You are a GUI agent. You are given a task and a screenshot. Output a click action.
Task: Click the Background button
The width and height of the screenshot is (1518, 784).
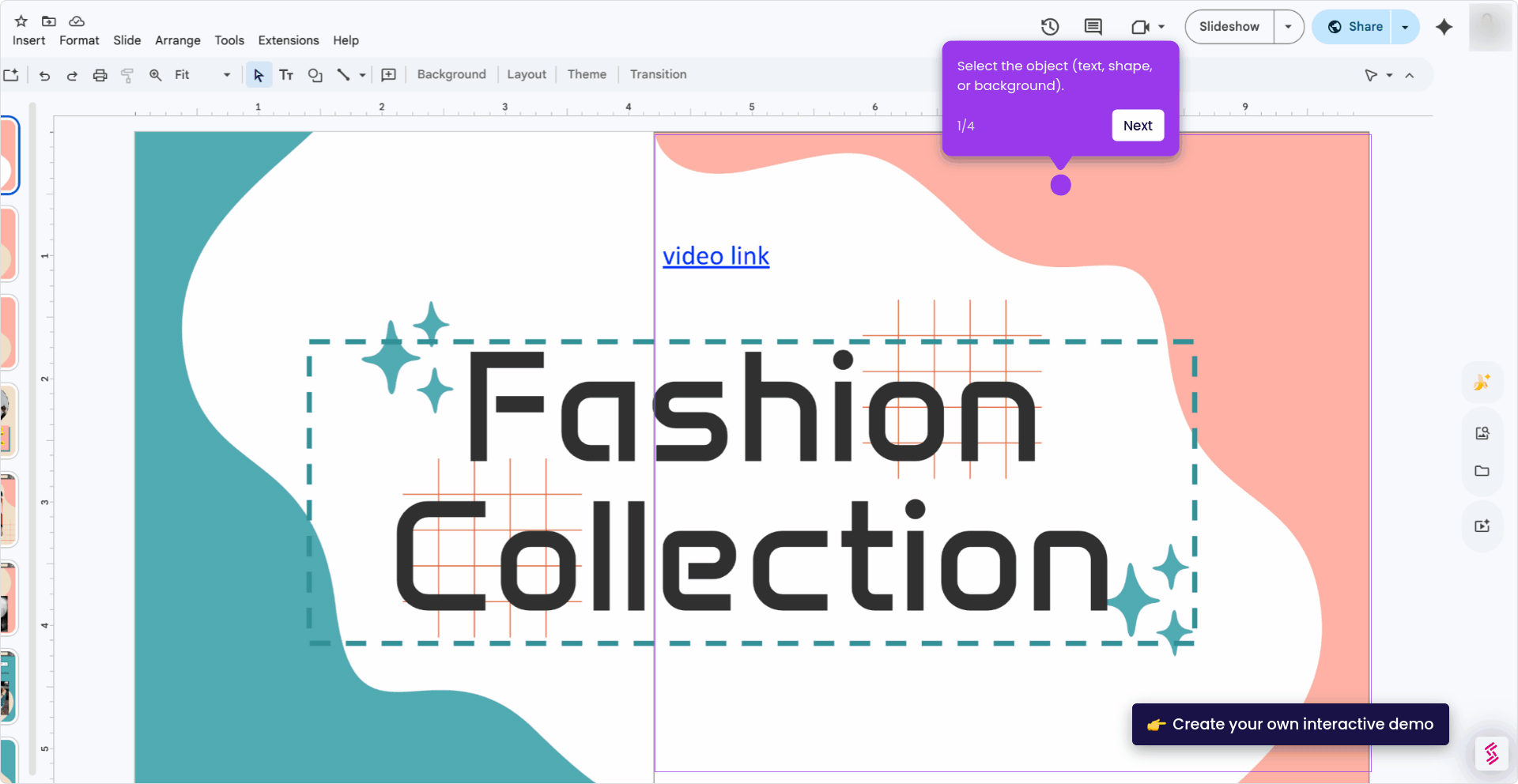point(451,74)
